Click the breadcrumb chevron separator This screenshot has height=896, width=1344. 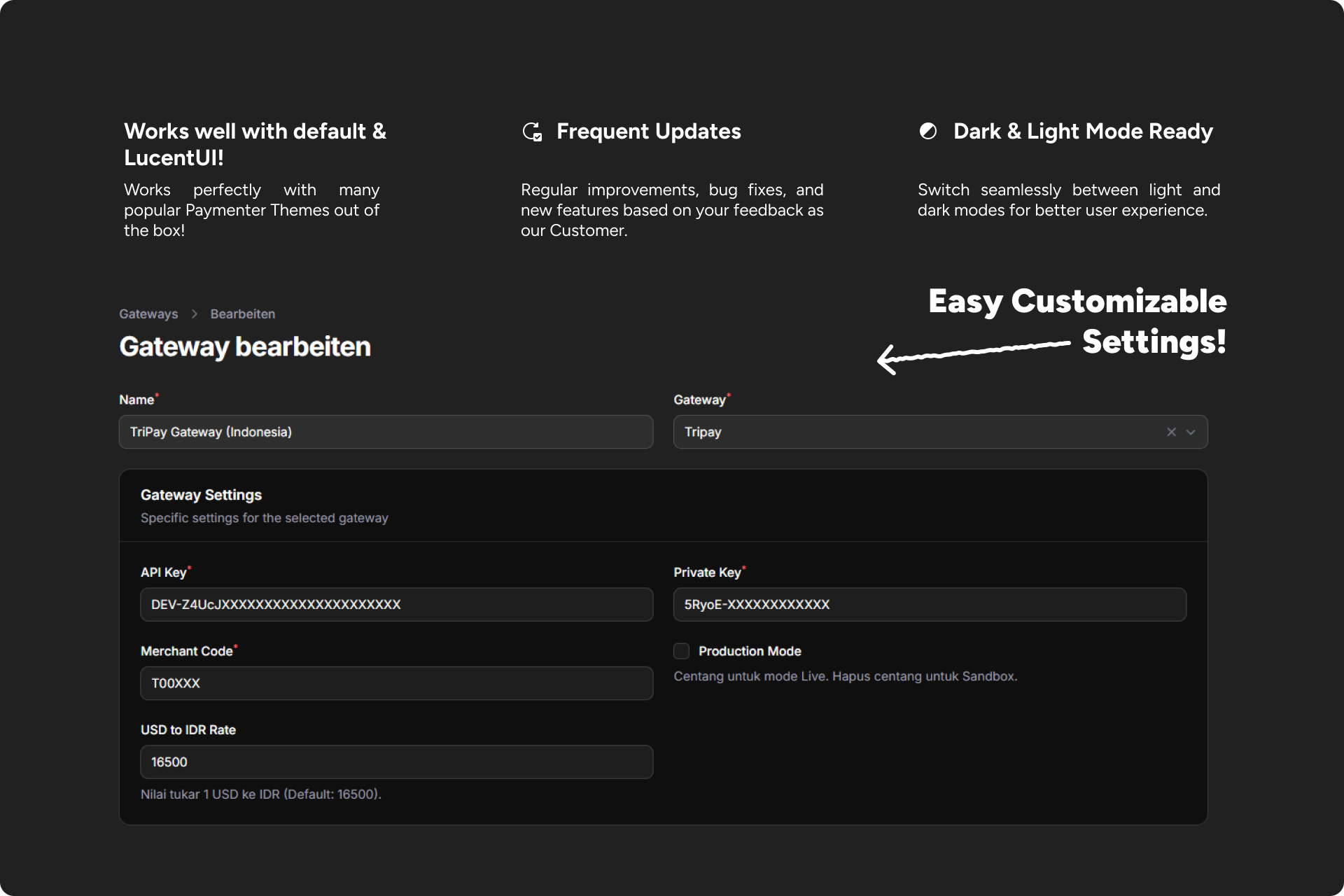195,314
